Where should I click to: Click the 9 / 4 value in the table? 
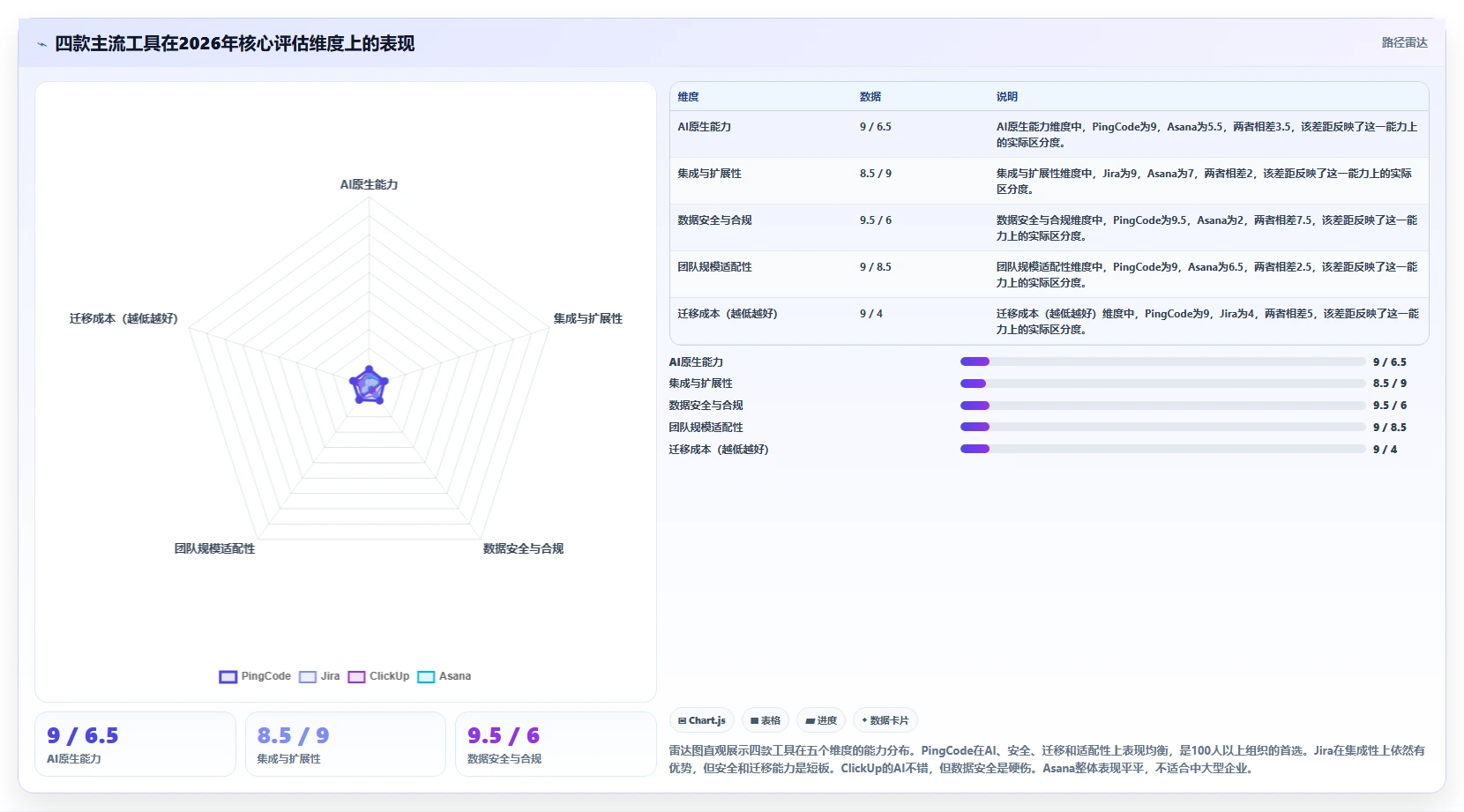click(x=871, y=314)
